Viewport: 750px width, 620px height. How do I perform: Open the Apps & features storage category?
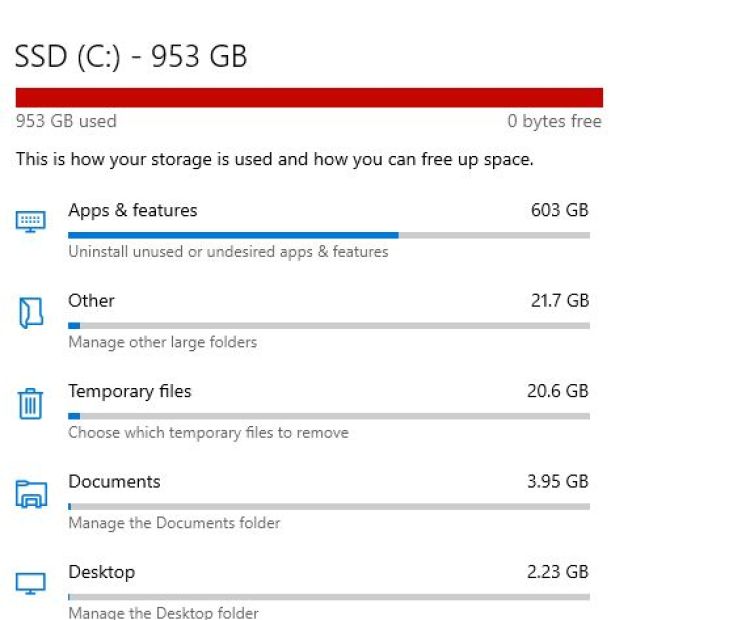click(x=133, y=211)
